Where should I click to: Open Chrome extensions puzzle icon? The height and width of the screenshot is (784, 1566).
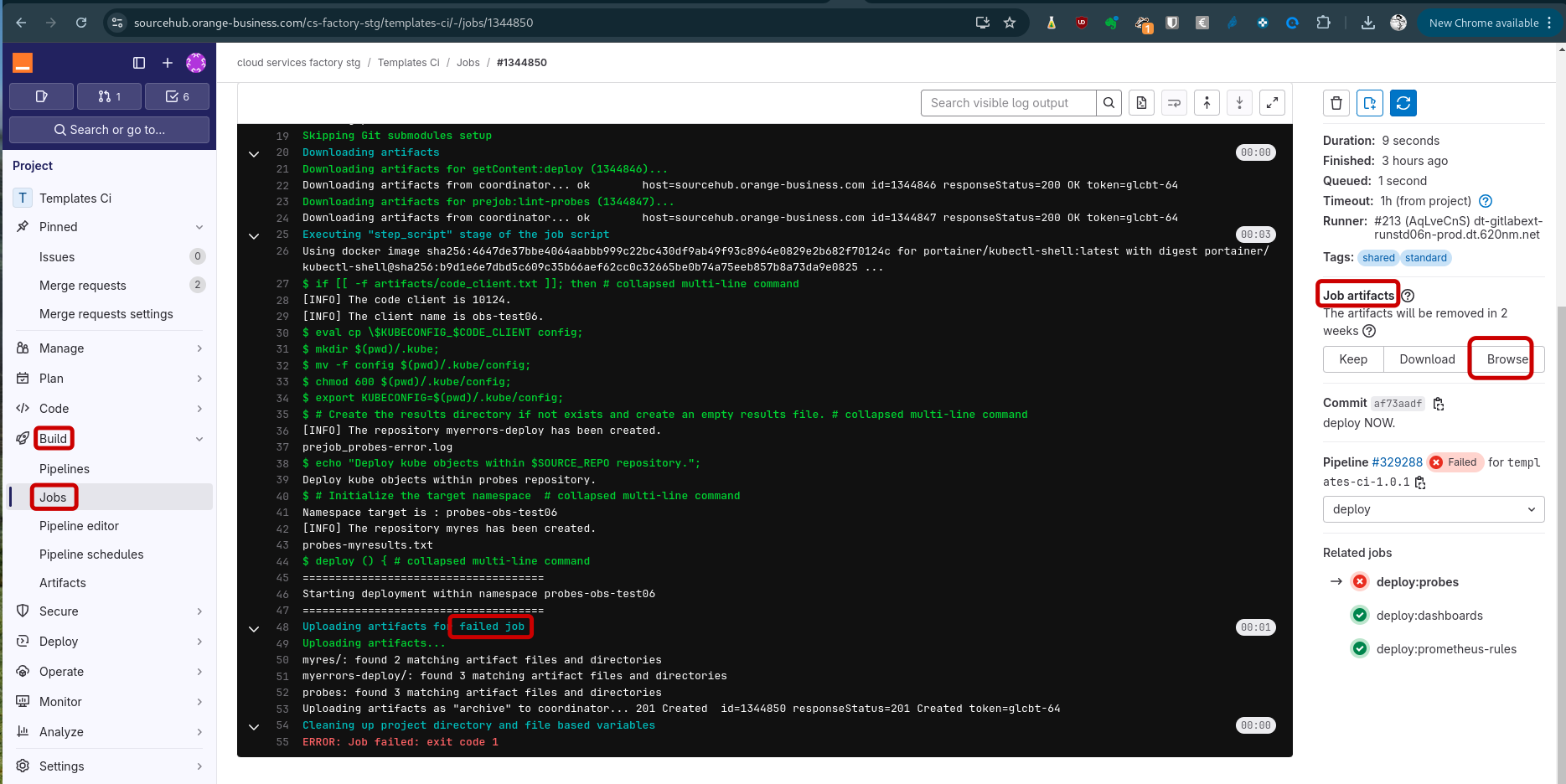[1323, 23]
